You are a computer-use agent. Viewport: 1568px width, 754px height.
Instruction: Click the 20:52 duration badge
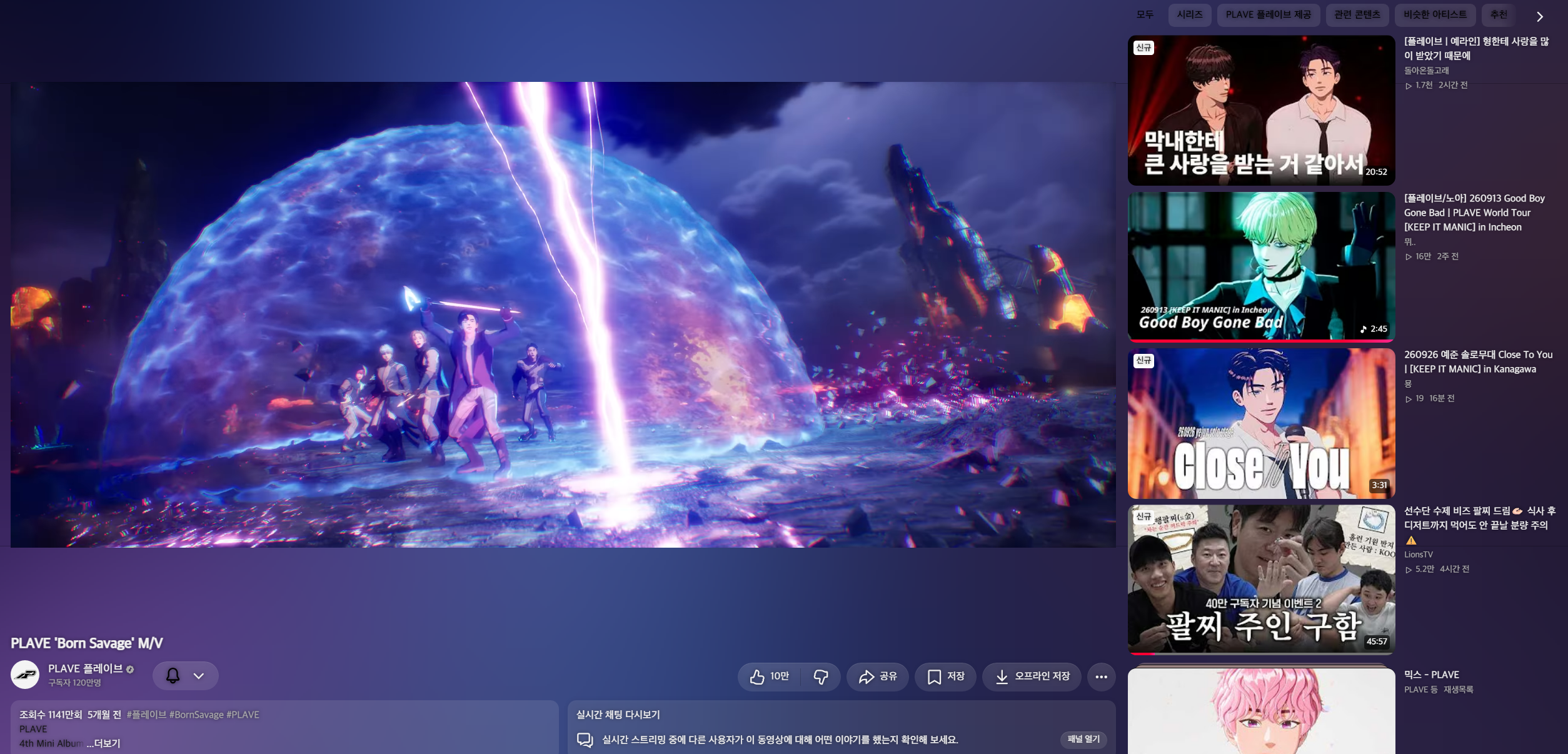click(1376, 172)
